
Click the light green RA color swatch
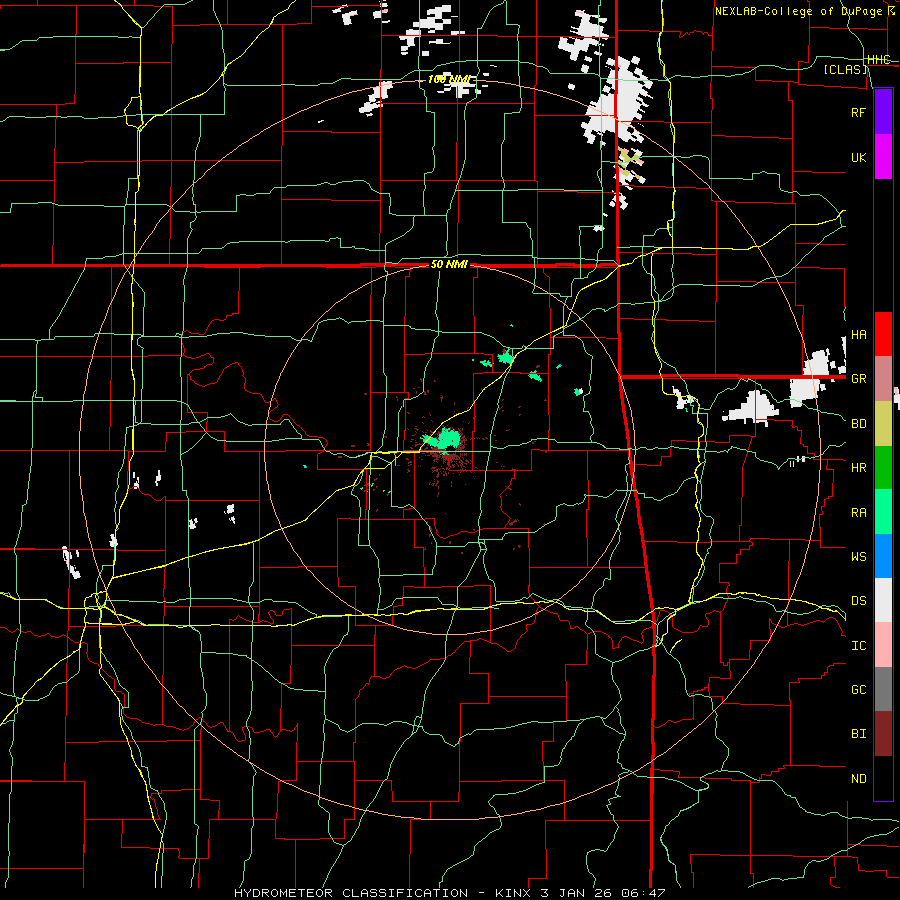(x=883, y=512)
